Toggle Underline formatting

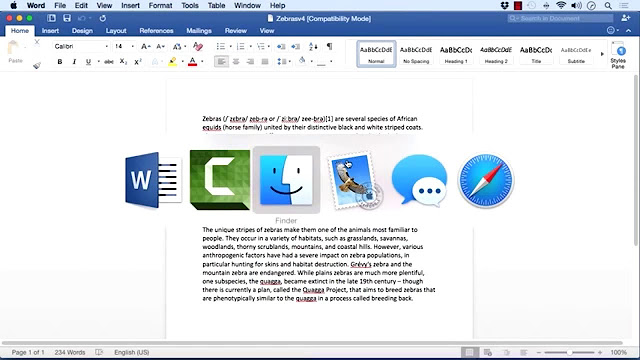coord(88,62)
